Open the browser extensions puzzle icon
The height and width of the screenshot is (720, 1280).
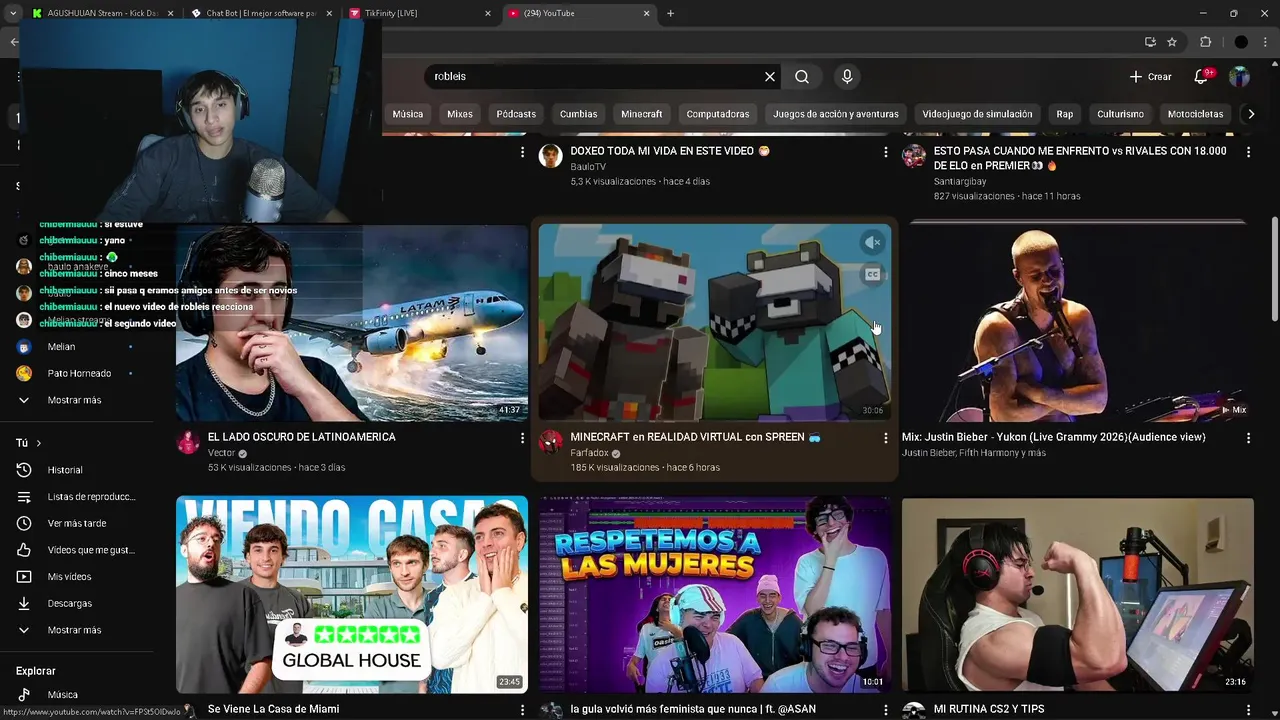(1206, 42)
